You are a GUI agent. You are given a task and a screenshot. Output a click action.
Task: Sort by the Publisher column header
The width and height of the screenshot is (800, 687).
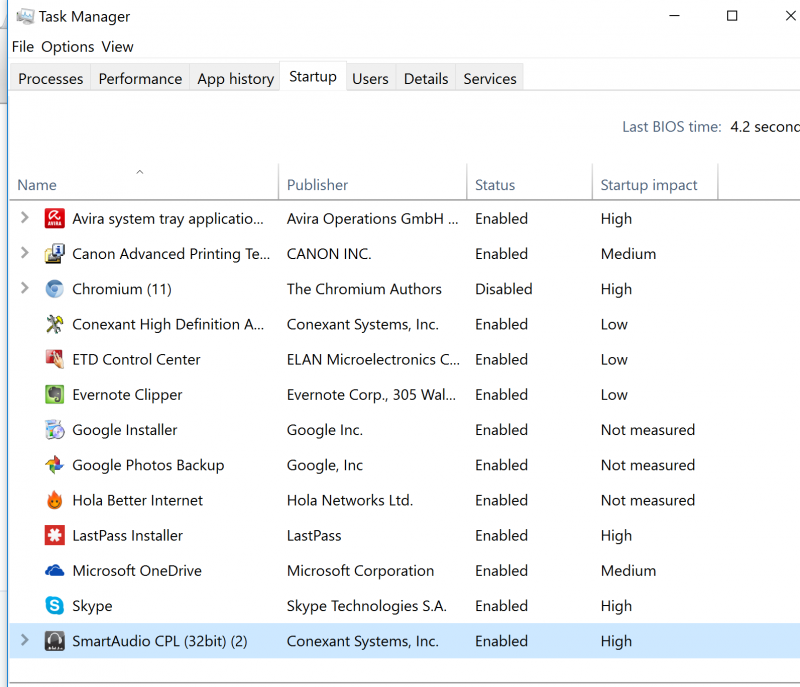click(x=372, y=182)
